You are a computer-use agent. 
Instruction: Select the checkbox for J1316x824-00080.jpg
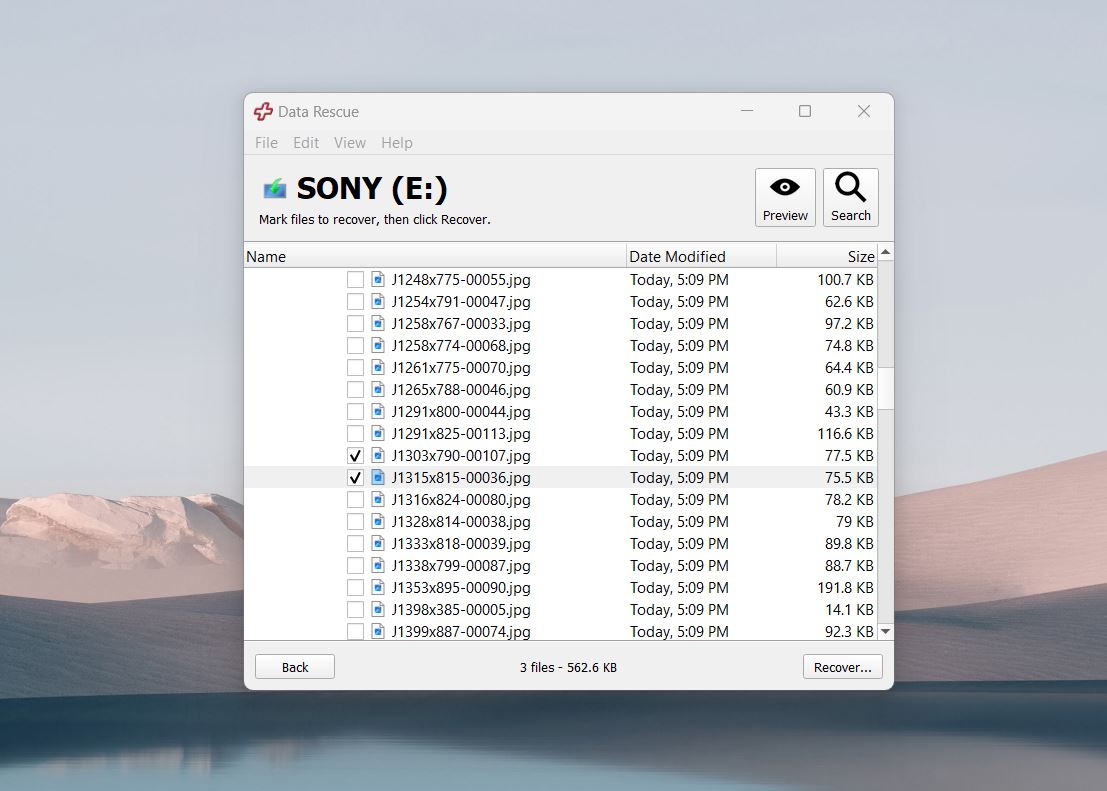pyautogui.click(x=355, y=499)
